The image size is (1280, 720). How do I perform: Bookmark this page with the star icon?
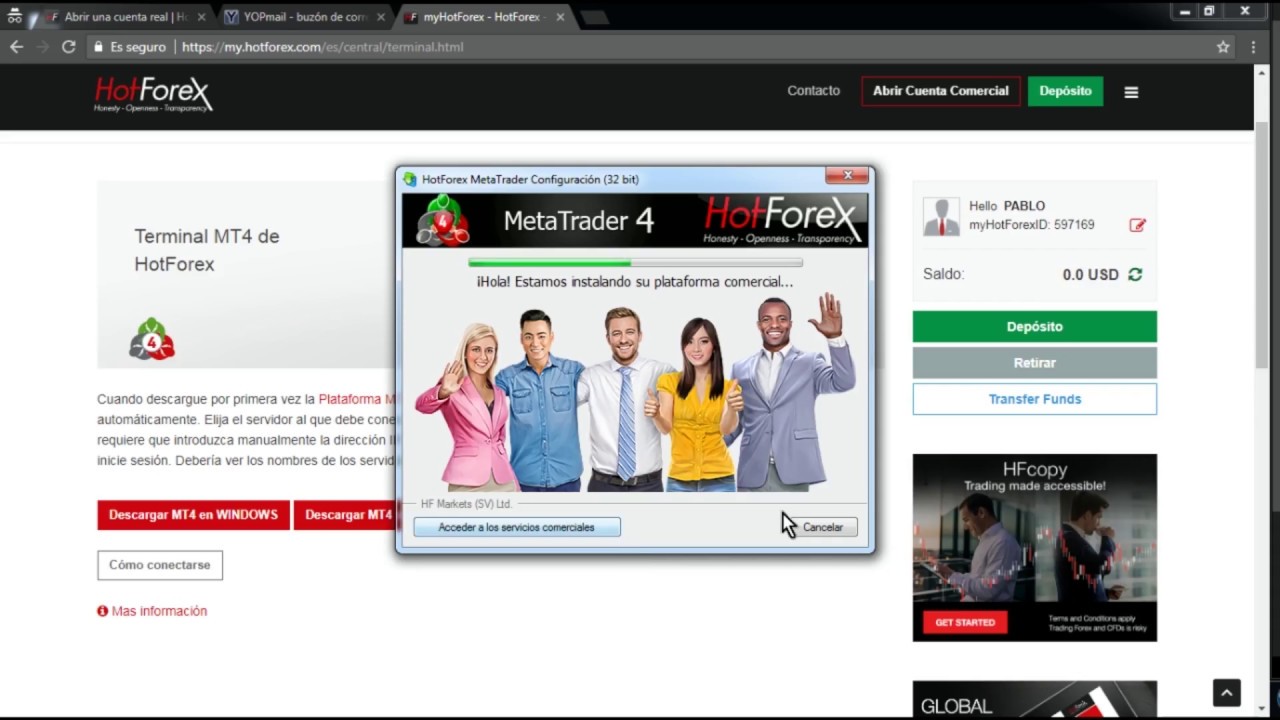[x=1223, y=47]
